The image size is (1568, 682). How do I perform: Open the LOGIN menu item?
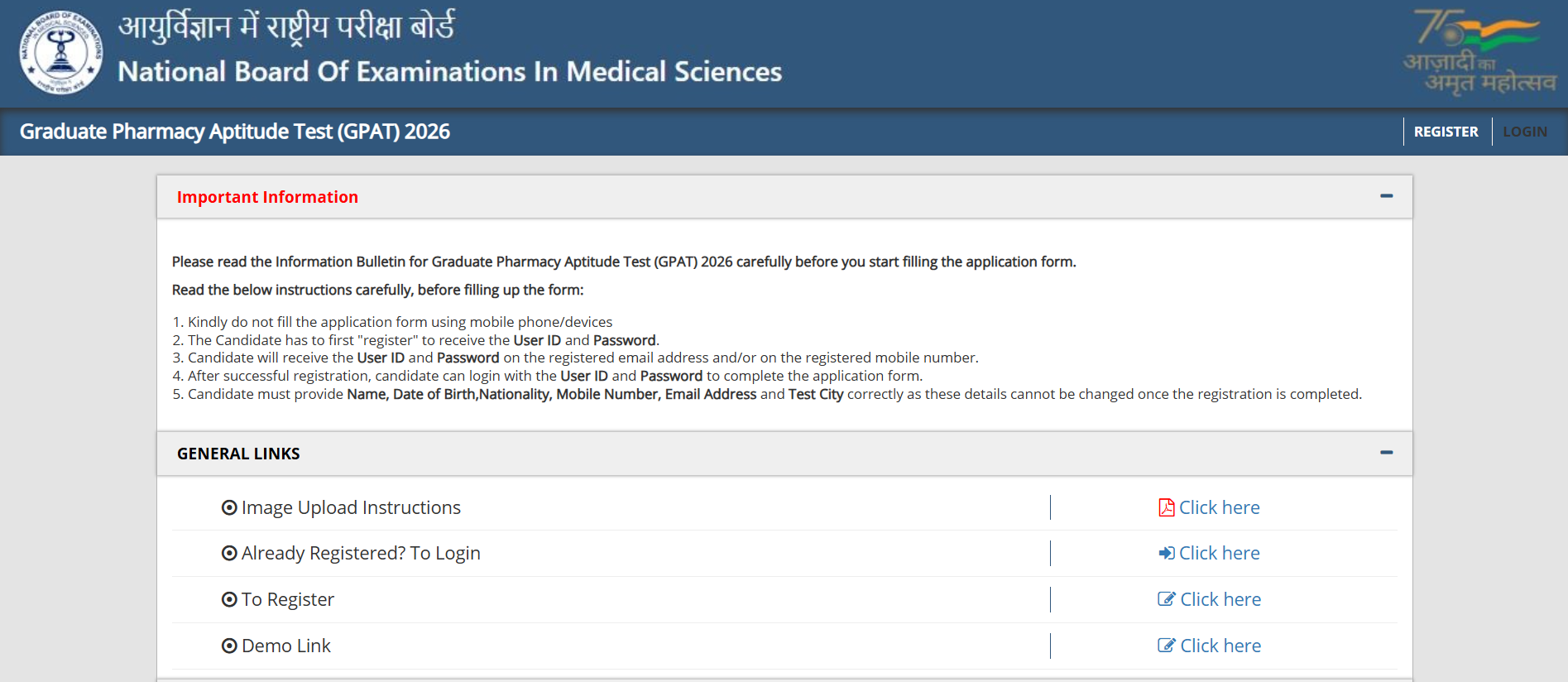tap(1524, 132)
